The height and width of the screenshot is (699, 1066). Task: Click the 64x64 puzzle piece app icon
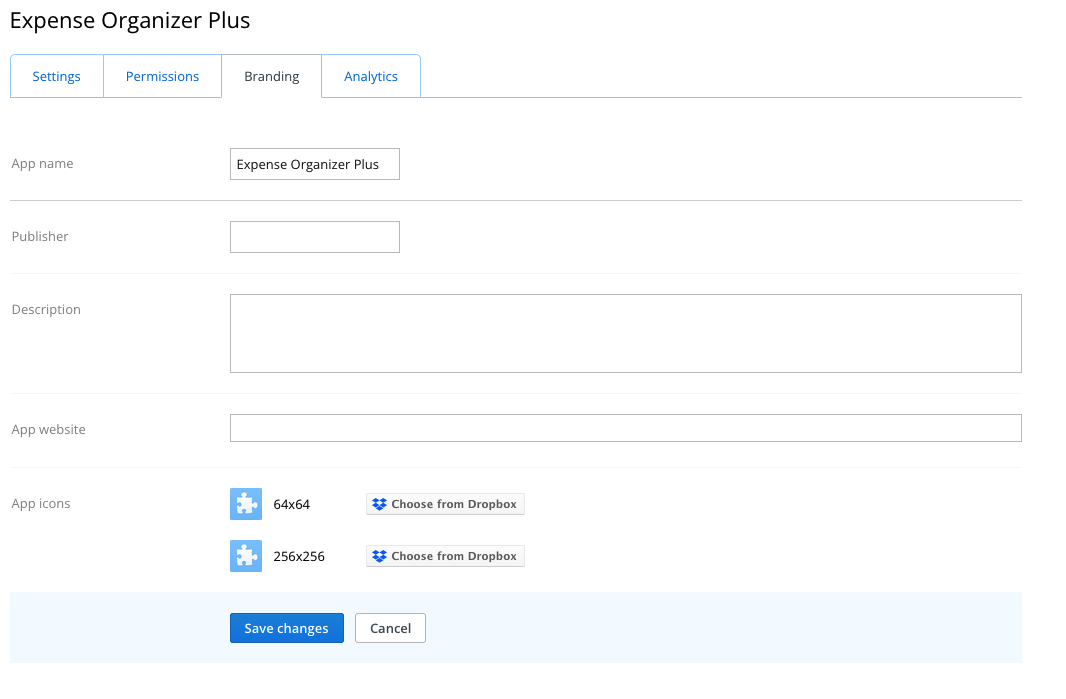click(x=246, y=504)
